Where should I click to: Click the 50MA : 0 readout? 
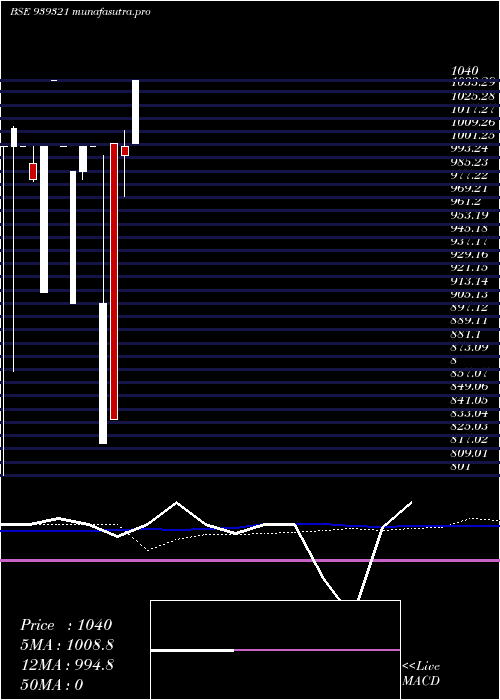pyautogui.click(x=52, y=685)
